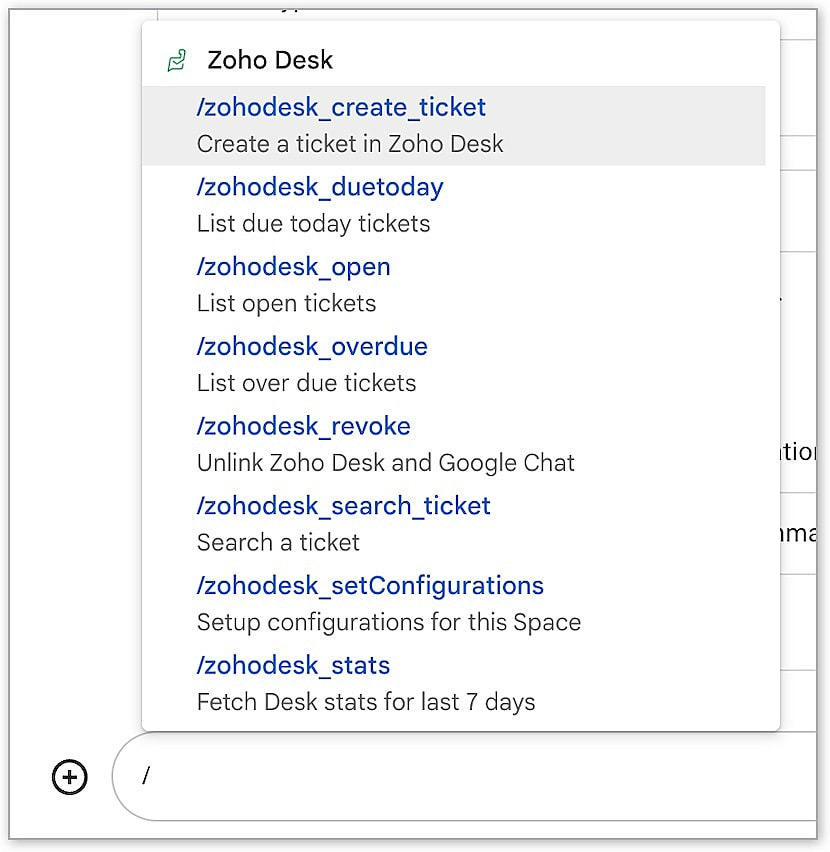Click the Zoho Desk header label
The width and height of the screenshot is (830, 852).
(270, 60)
